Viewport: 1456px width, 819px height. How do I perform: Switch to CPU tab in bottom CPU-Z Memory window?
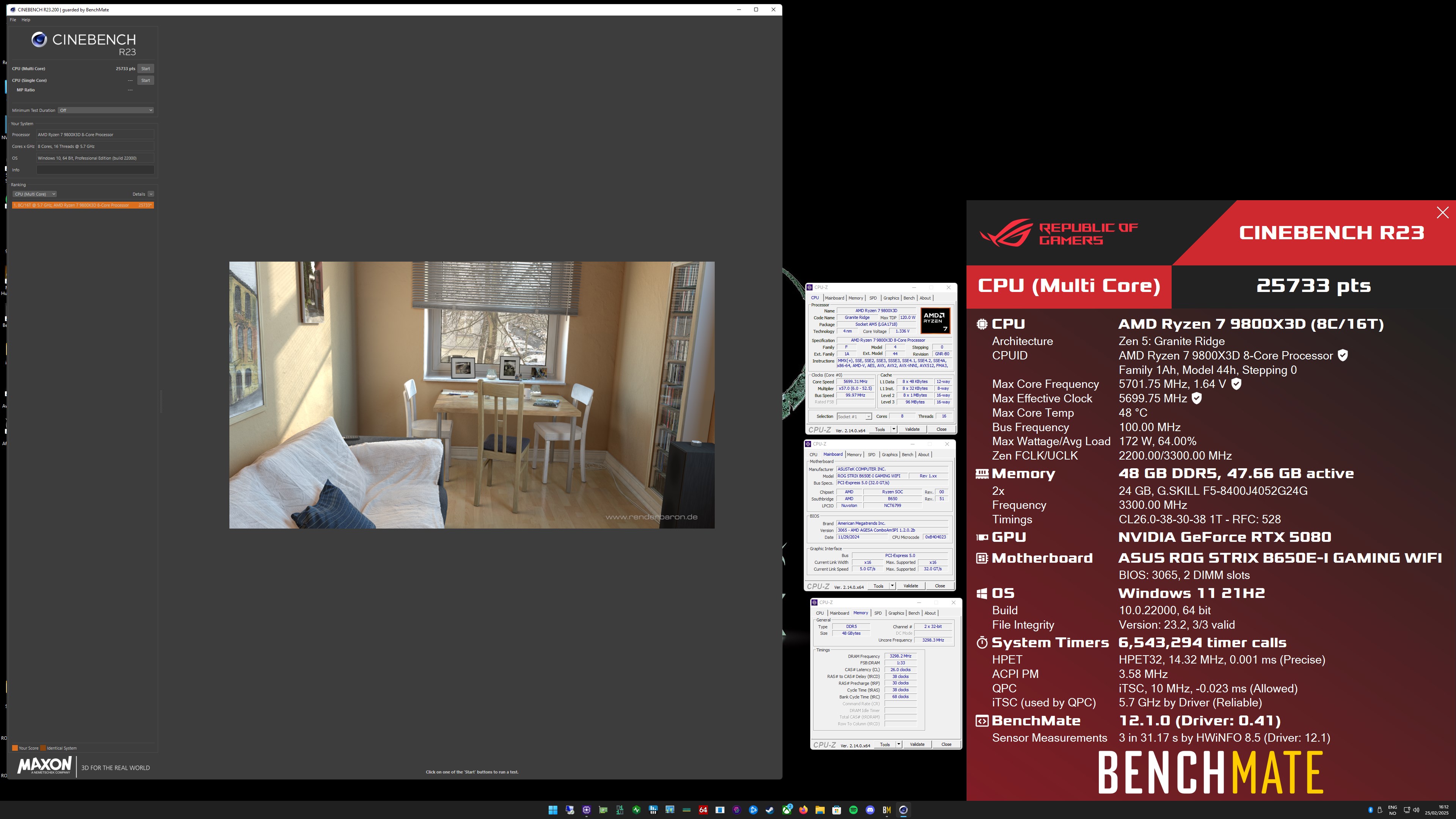(819, 613)
